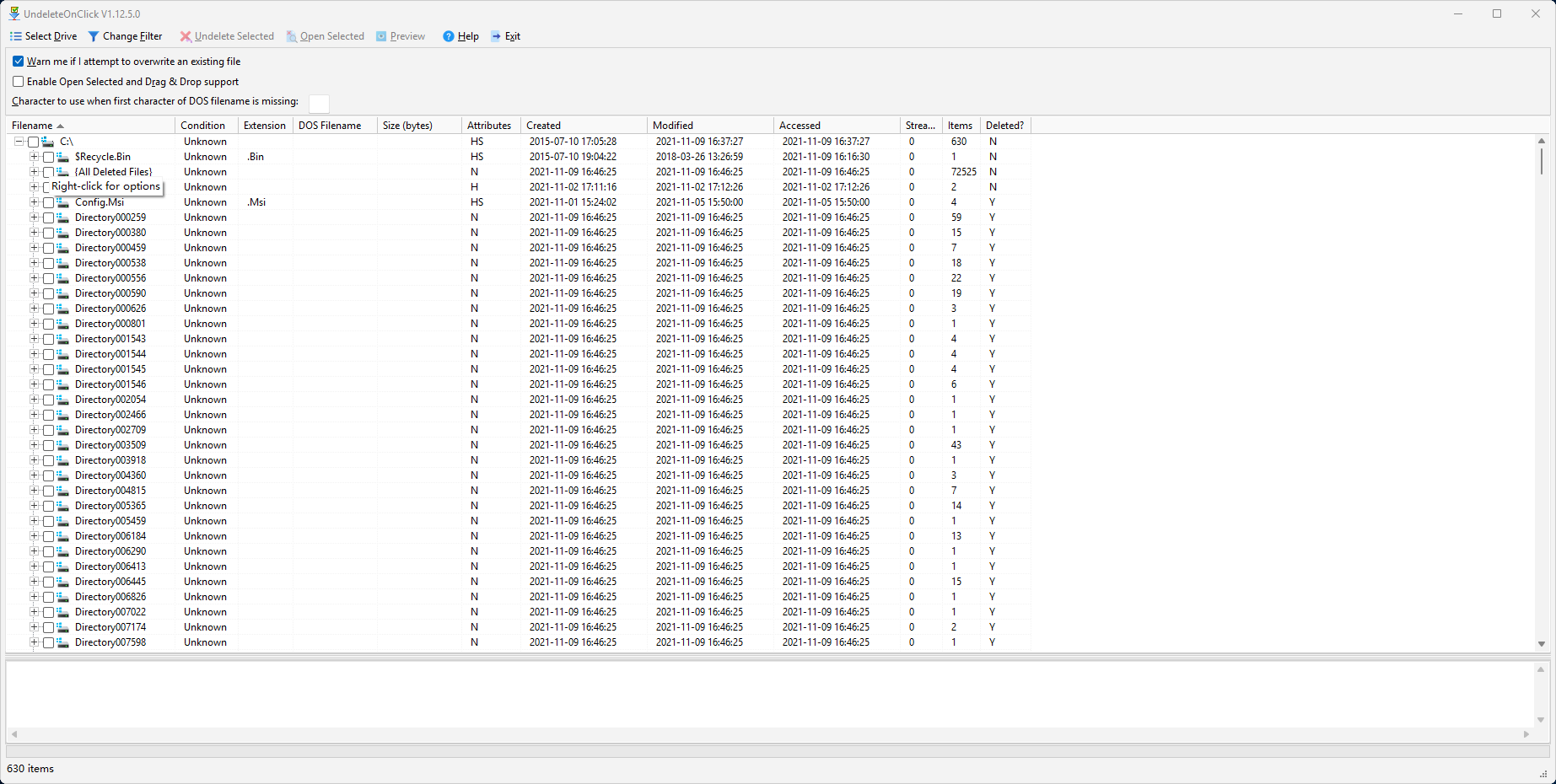Select the Directory006445 row name
Image resolution: width=1556 pixels, height=784 pixels.
click(x=110, y=582)
